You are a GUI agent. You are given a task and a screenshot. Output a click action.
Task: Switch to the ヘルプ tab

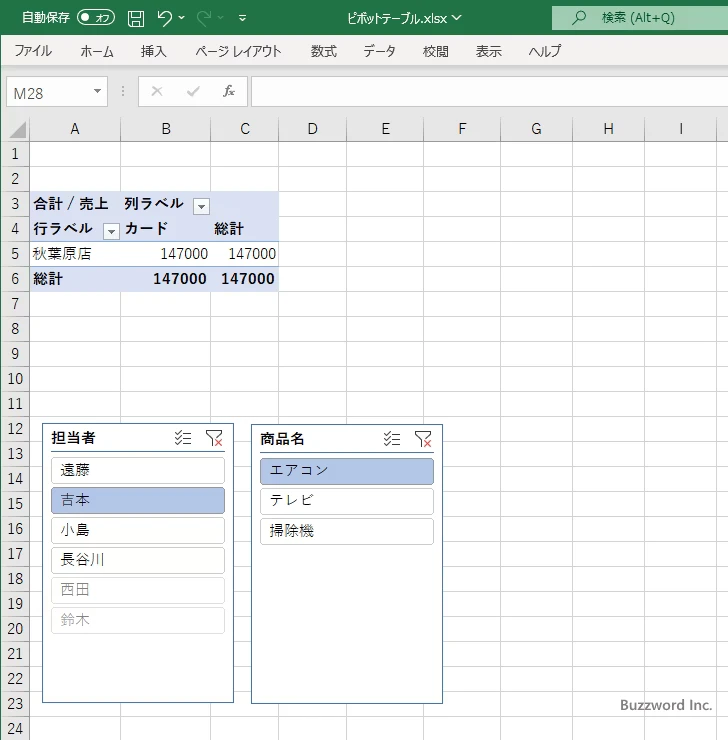pyautogui.click(x=545, y=51)
